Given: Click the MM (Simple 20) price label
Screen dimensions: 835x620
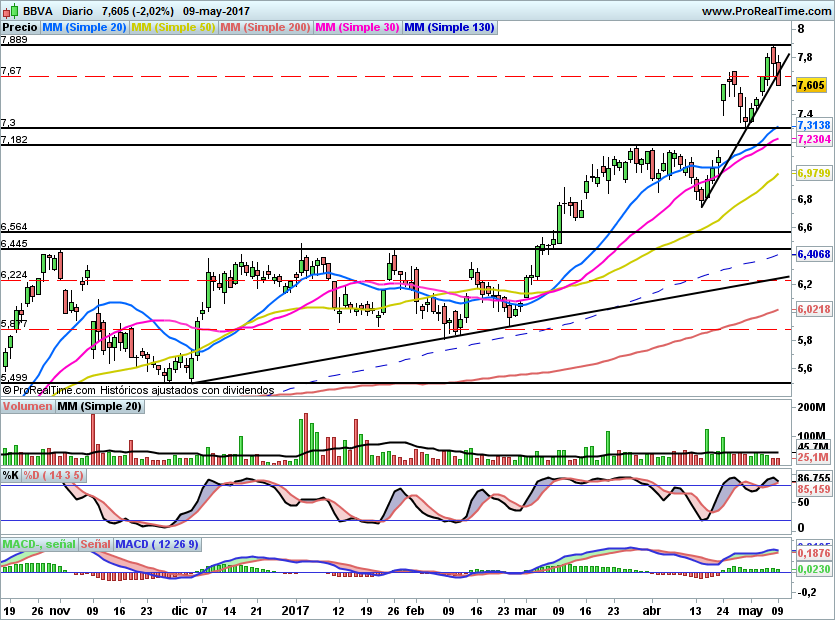Looking at the screenshot, I should coord(86,28).
